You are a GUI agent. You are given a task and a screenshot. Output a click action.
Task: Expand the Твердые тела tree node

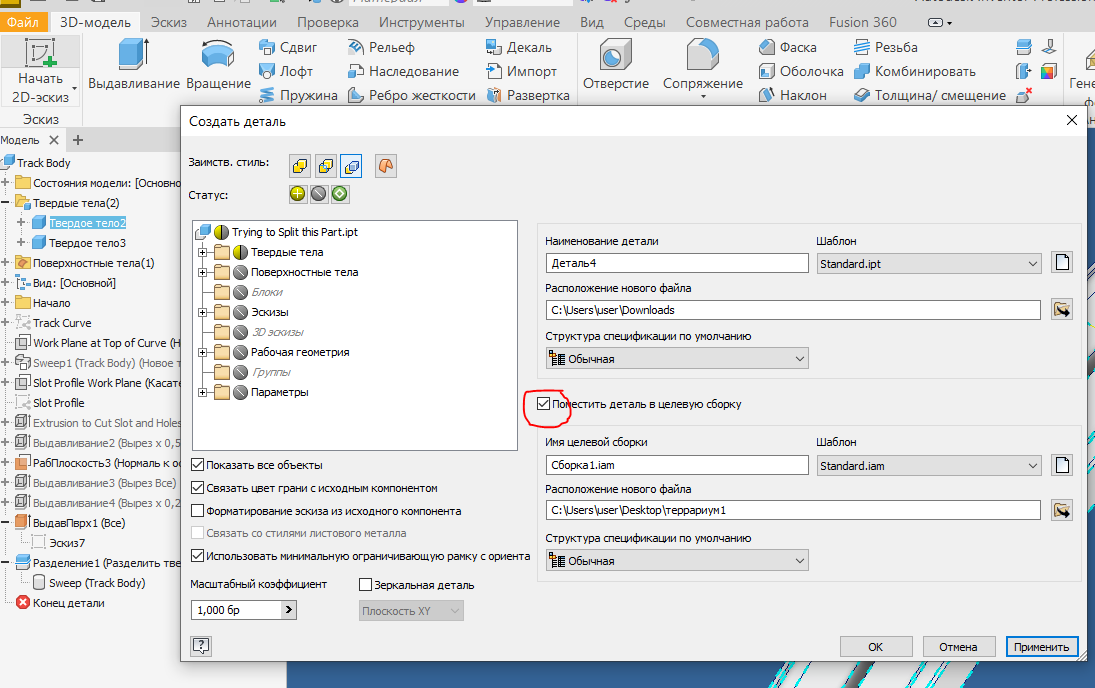[202, 253]
